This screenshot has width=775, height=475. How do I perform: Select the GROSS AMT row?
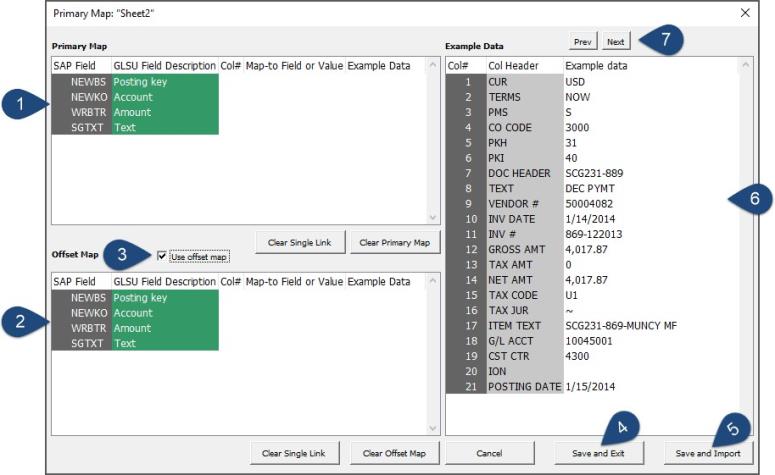click(592, 250)
